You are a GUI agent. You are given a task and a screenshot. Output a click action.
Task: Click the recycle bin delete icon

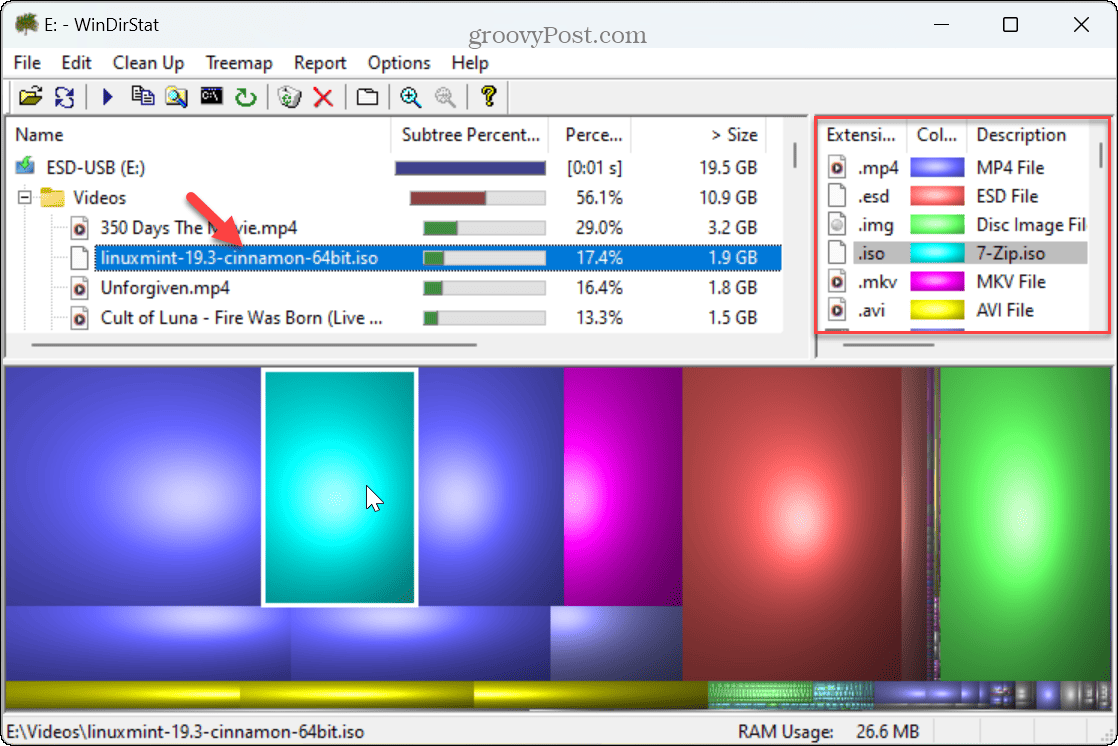(290, 97)
